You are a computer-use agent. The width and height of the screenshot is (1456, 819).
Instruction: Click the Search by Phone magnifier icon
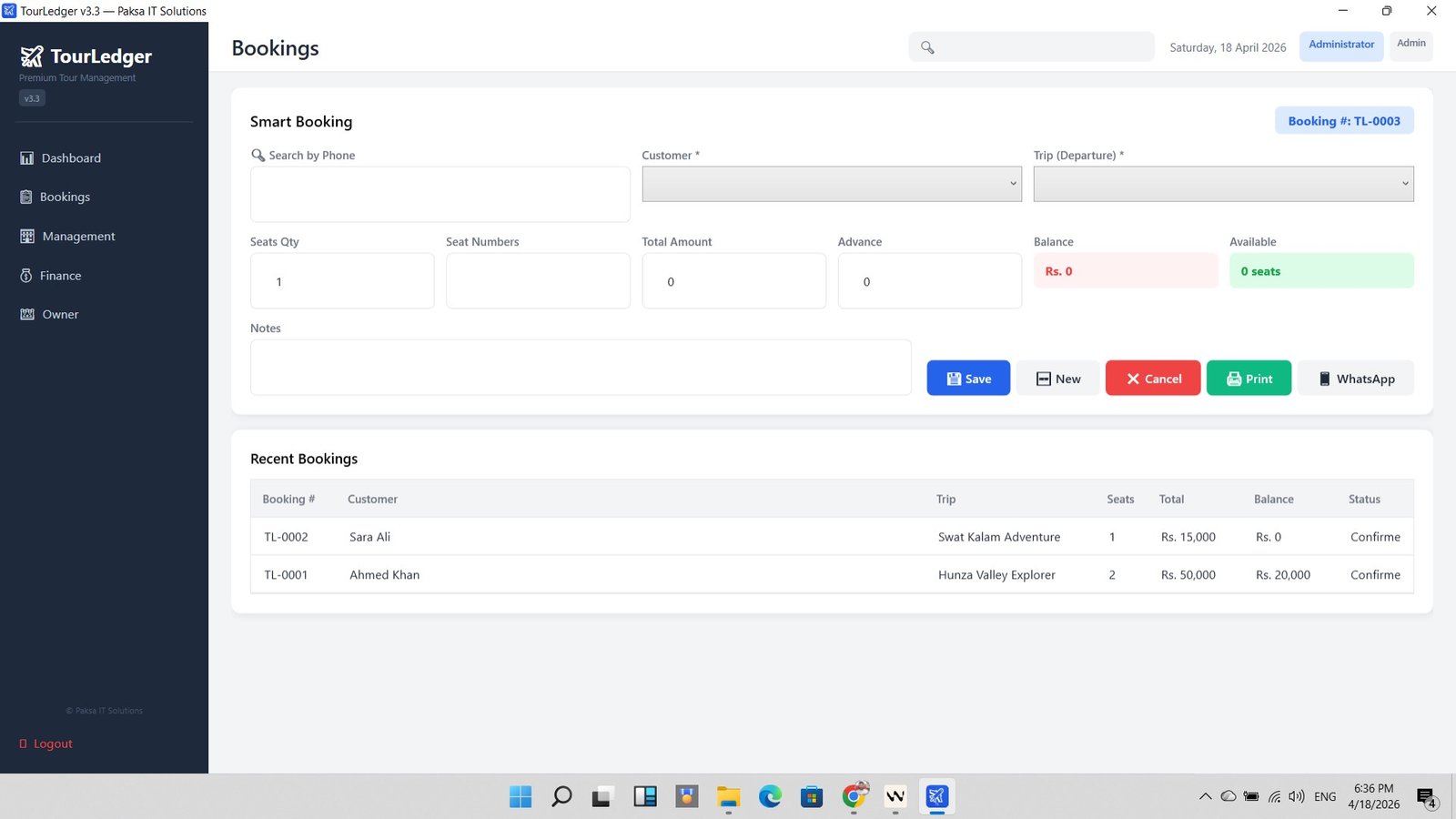[x=258, y=155]
